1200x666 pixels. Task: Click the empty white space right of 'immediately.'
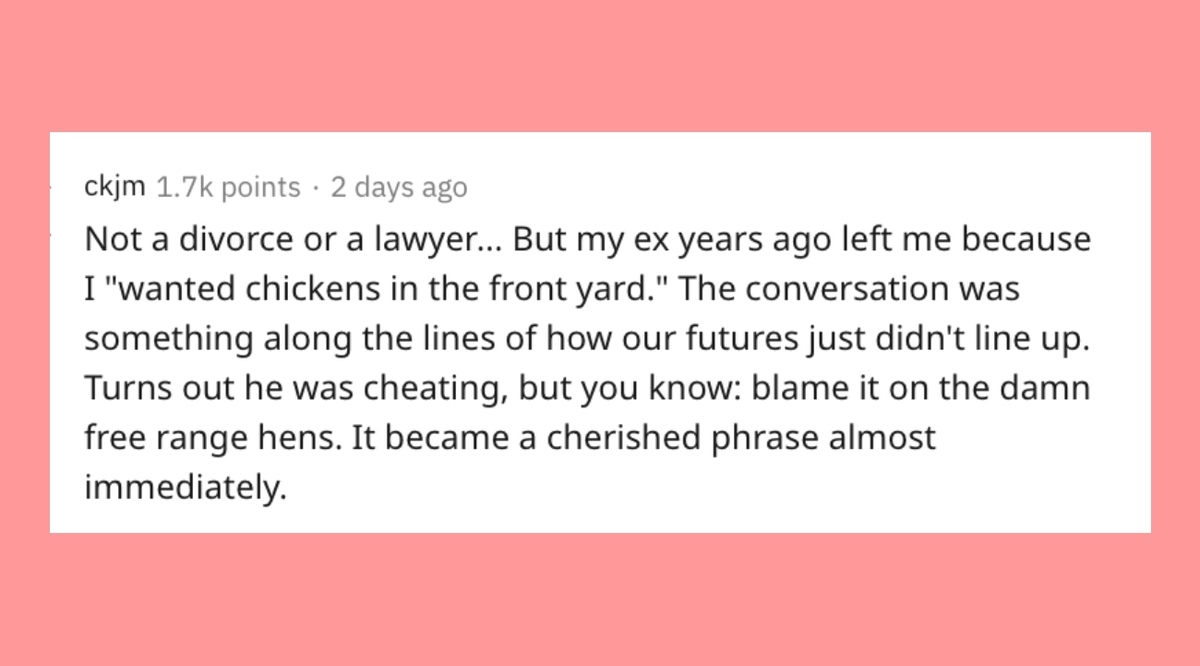tap(700, 490)
